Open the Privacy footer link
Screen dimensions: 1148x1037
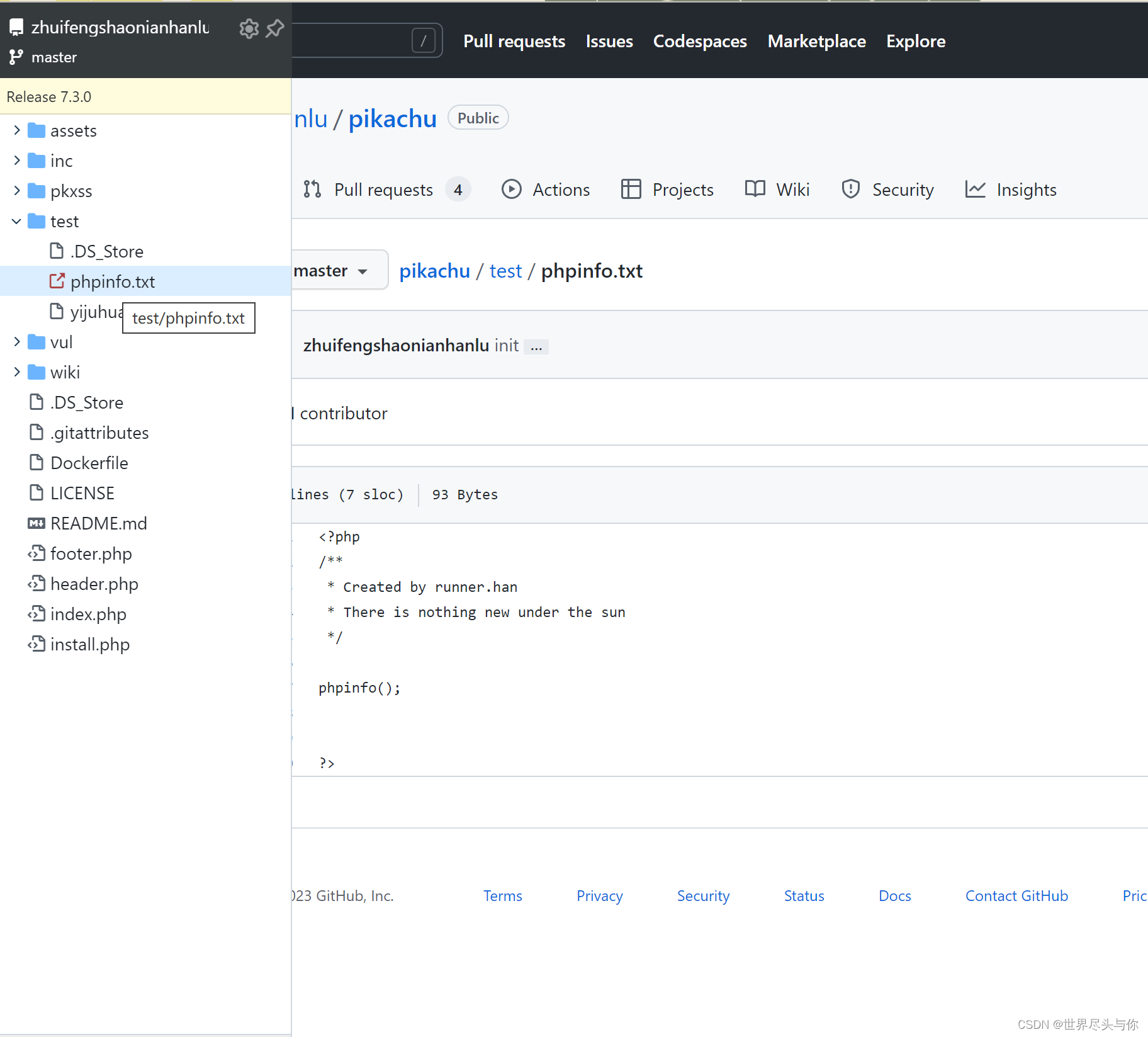click(x=599, y=896)
